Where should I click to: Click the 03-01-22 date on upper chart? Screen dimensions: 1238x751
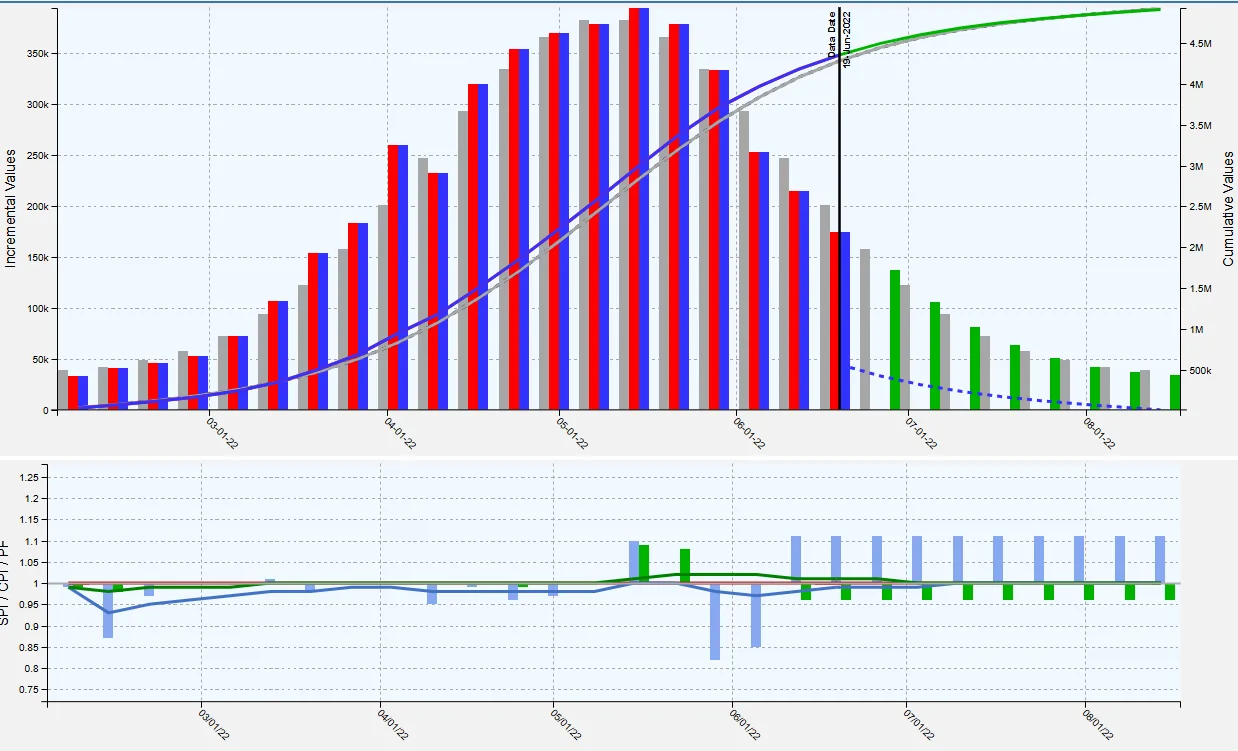(x=224, y=435)
